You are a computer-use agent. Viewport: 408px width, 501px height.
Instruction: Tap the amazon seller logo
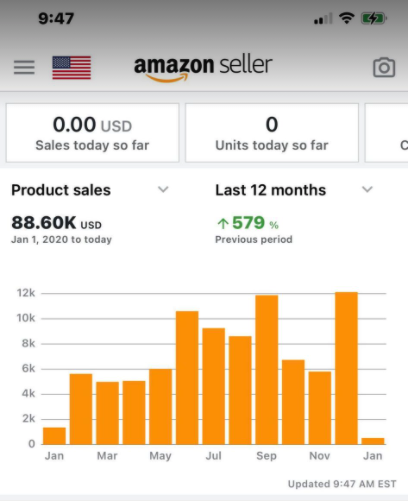click(203, 68)
